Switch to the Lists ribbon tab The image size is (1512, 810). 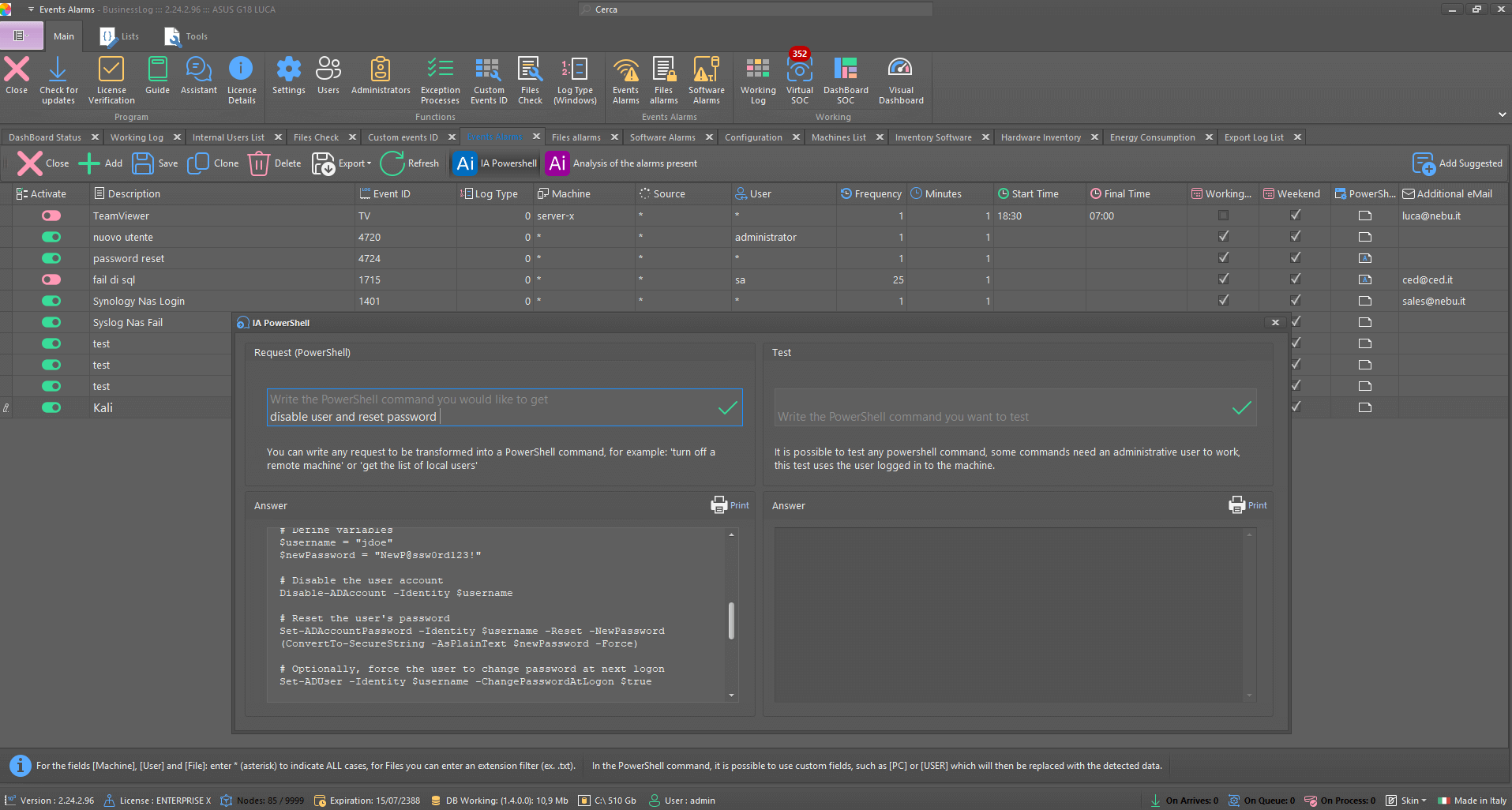[x=120, y=36]
